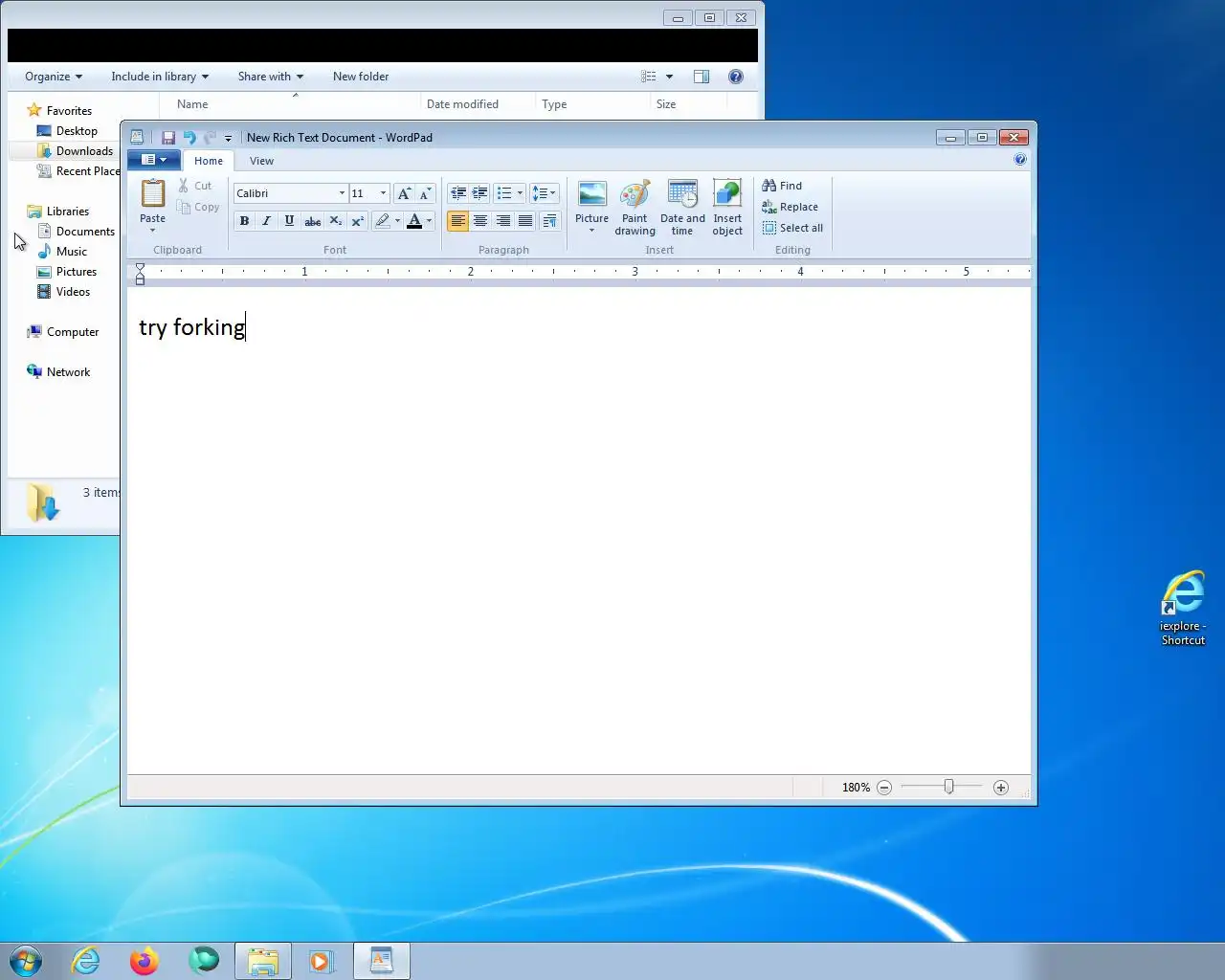Click the zoom slider handle in status bar
This screenshot has height=980, width=1225.
tap(948, 787)
